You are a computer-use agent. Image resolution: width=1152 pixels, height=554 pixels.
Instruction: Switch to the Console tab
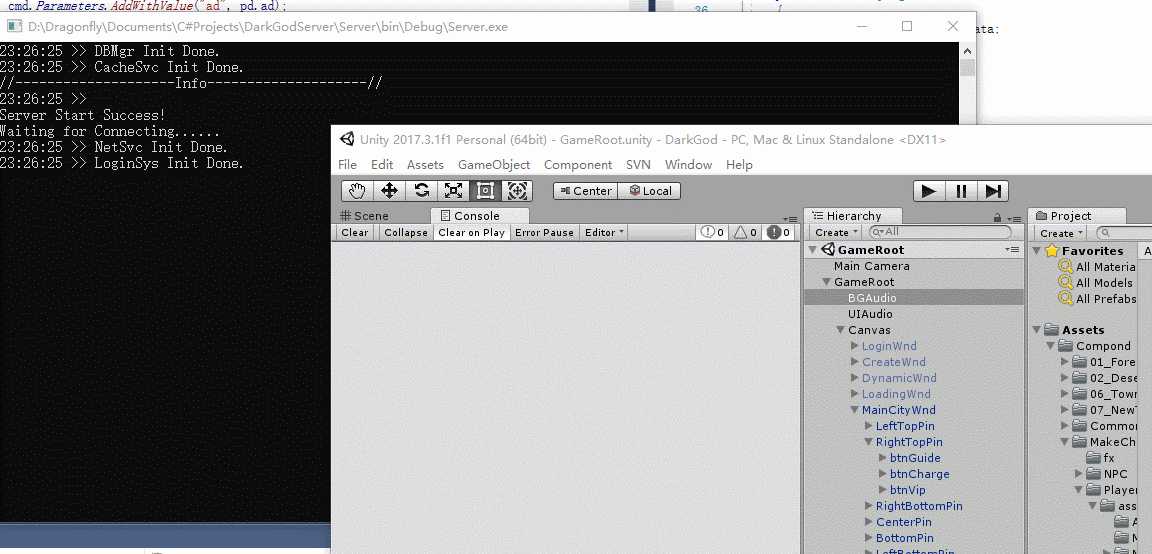coord(479,215)
